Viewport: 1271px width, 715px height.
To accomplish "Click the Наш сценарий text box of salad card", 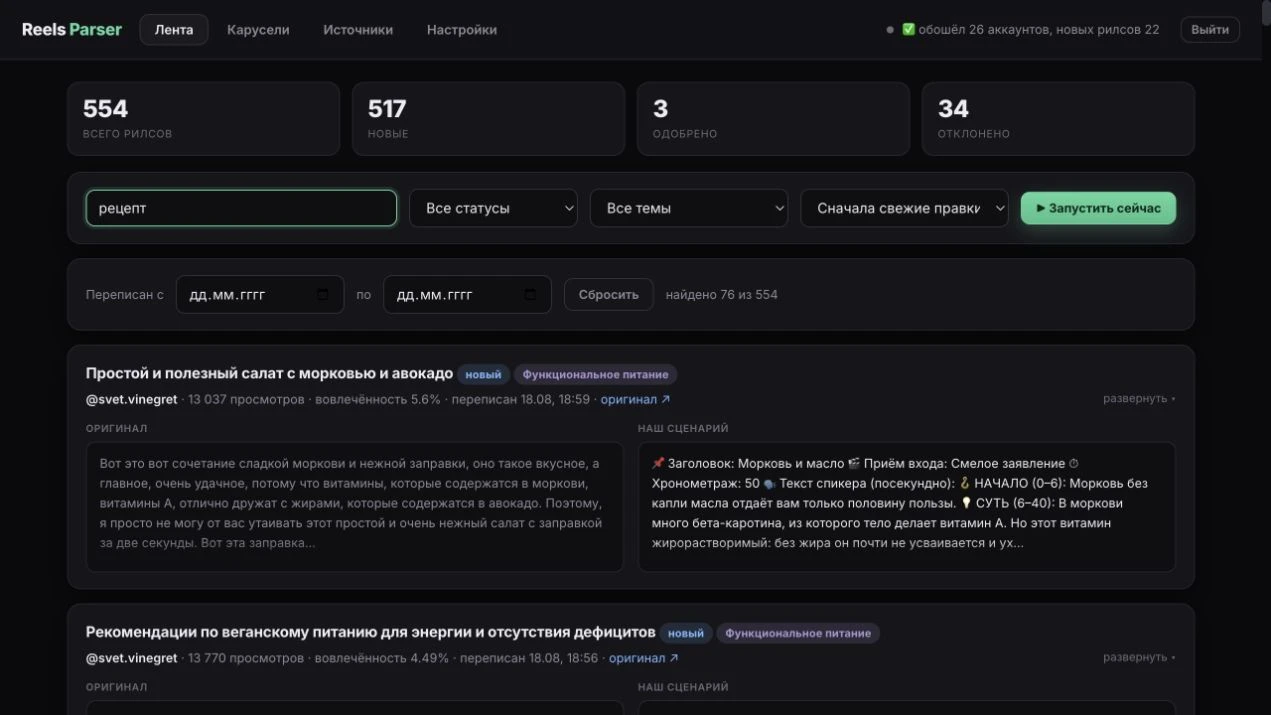I will click(906, 507).
